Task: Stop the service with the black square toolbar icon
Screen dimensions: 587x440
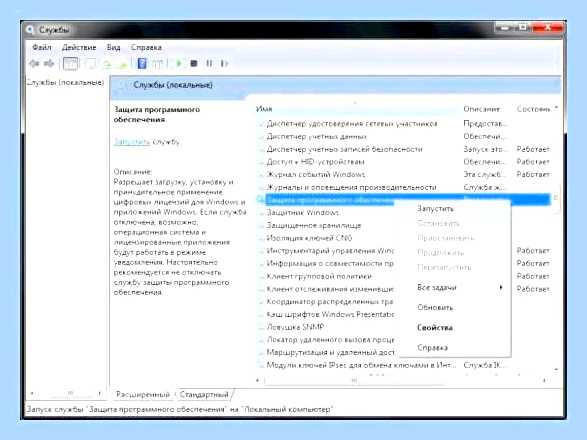Action: 194,63
